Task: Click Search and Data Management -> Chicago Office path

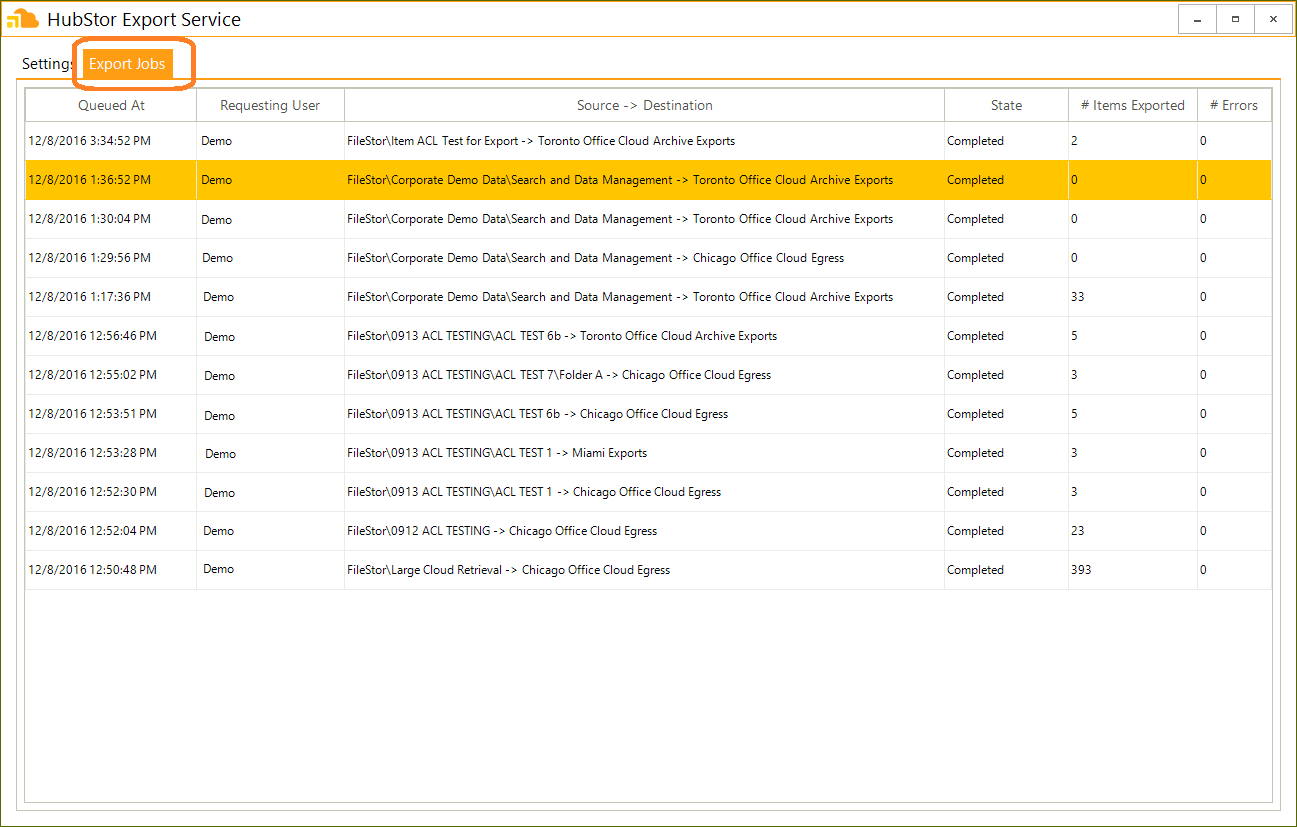Action: (596, 258)
